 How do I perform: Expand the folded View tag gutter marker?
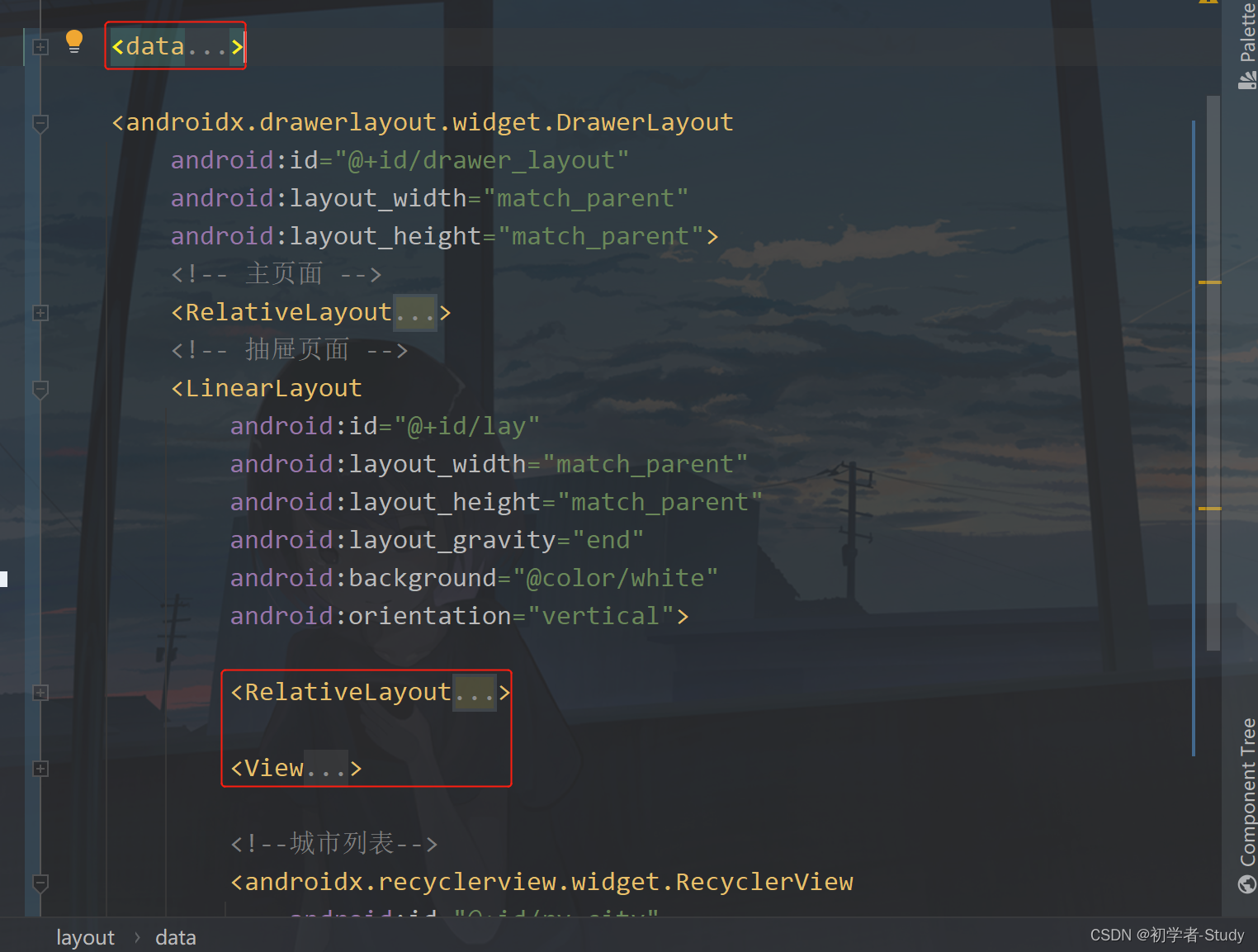click(x=40, y=769)
